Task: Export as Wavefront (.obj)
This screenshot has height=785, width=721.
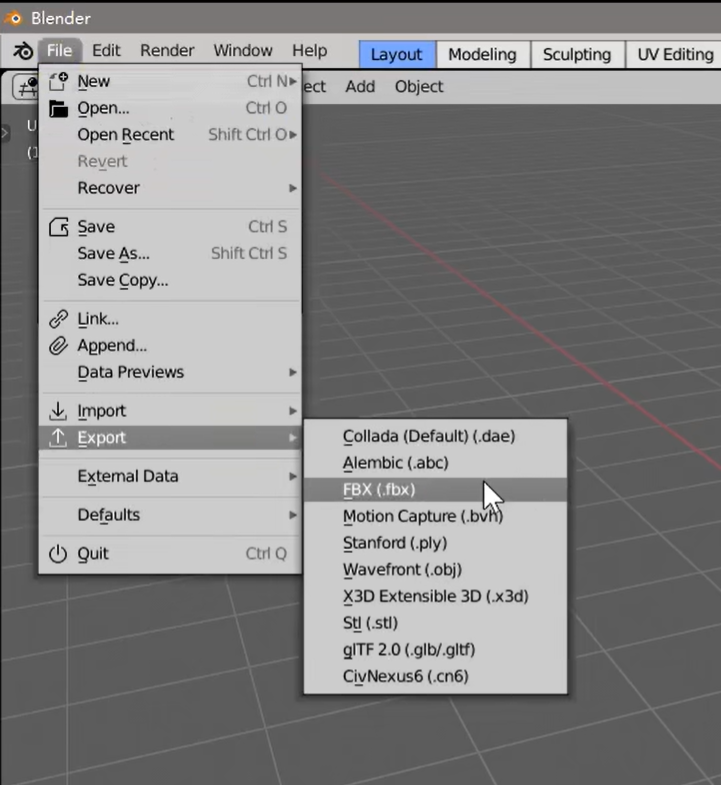Action: [x=436, y=570]
